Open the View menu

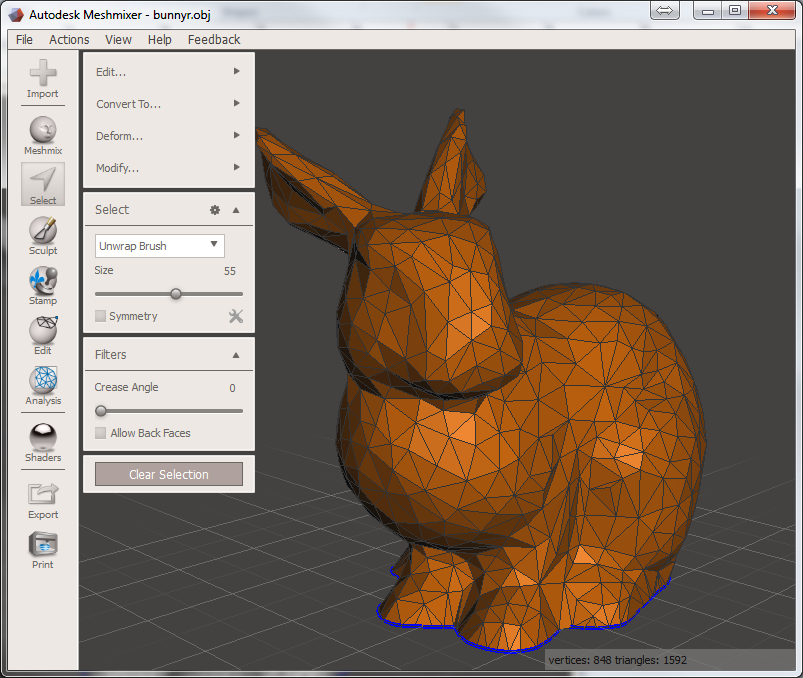coord(118,39)
